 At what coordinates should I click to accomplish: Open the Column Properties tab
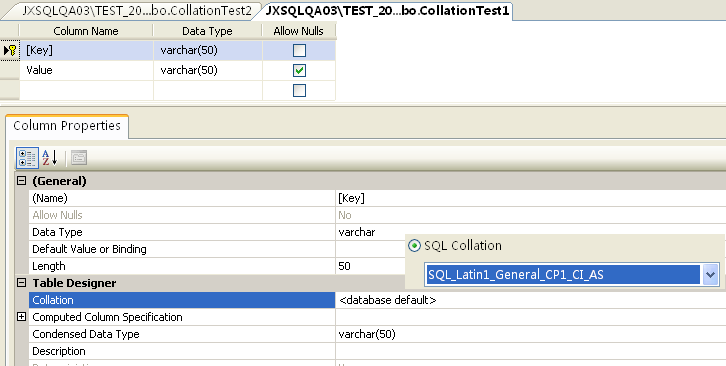[67, 126]
